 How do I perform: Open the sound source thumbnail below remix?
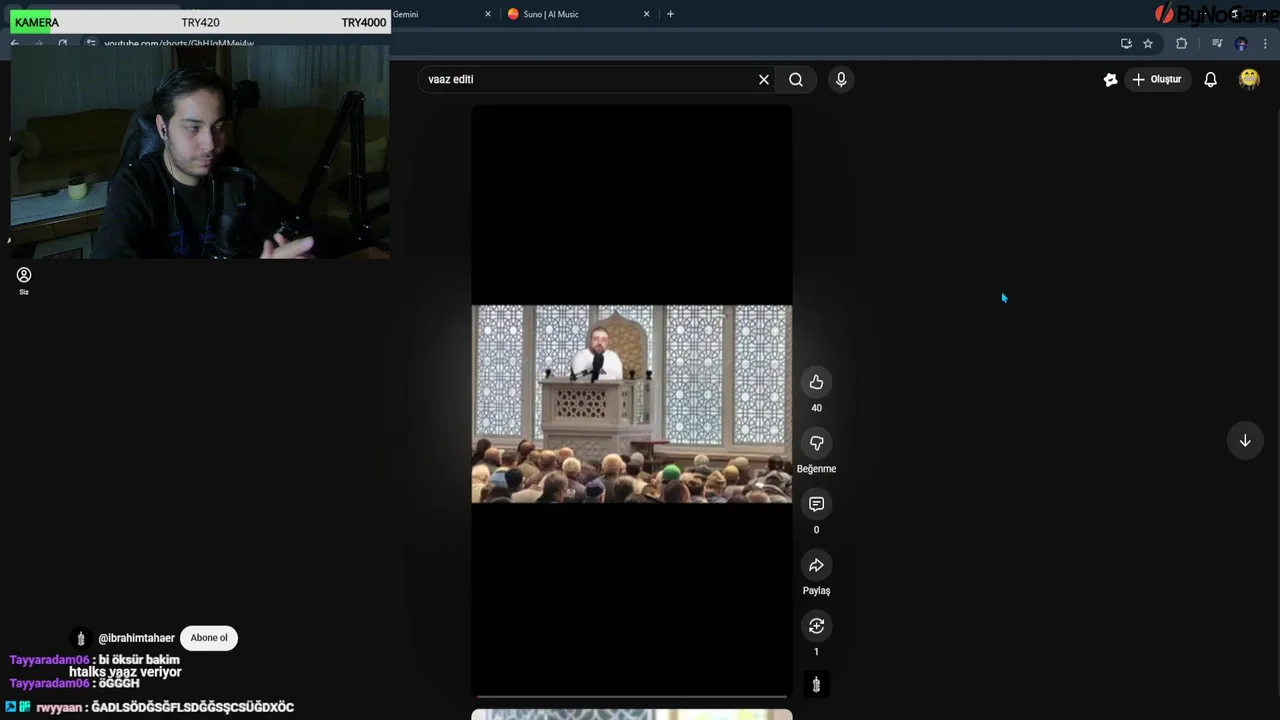[816, 685]
